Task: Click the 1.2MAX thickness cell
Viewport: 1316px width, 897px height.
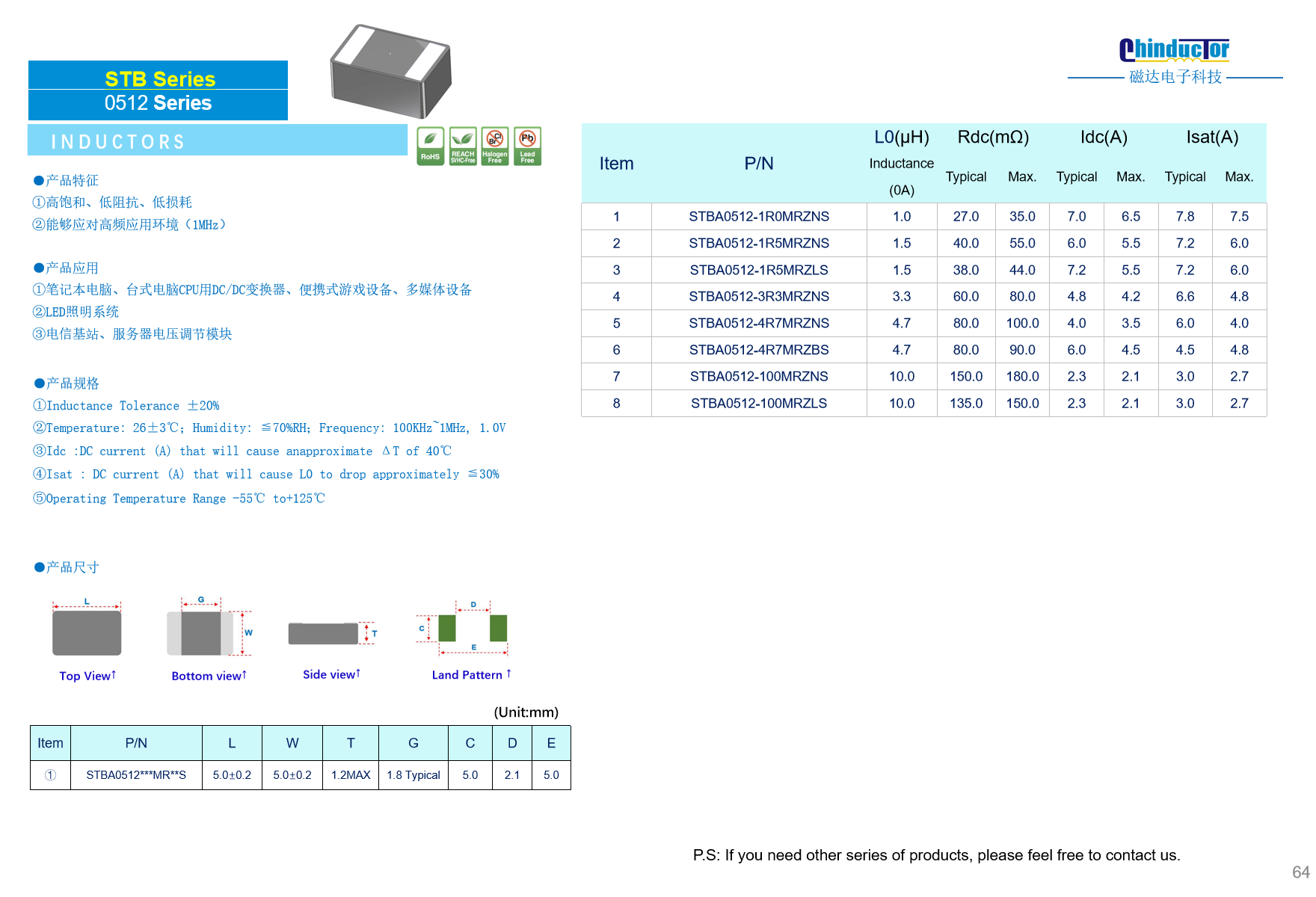Action: (351, 775)
